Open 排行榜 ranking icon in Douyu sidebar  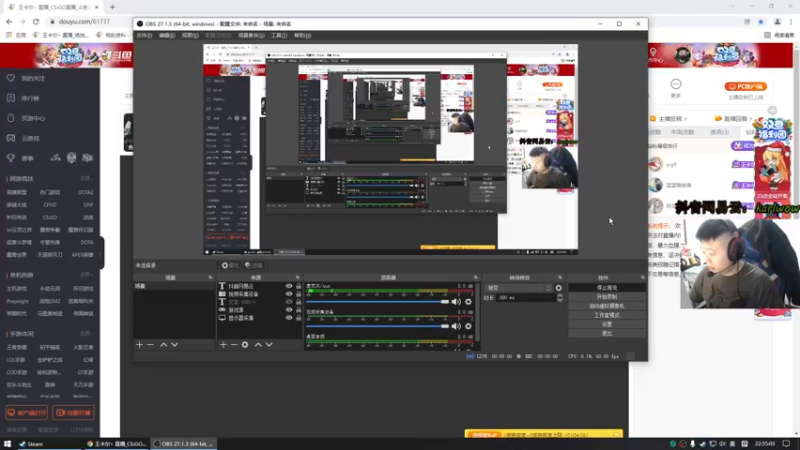pyautogui.click(x=11, y=98)
